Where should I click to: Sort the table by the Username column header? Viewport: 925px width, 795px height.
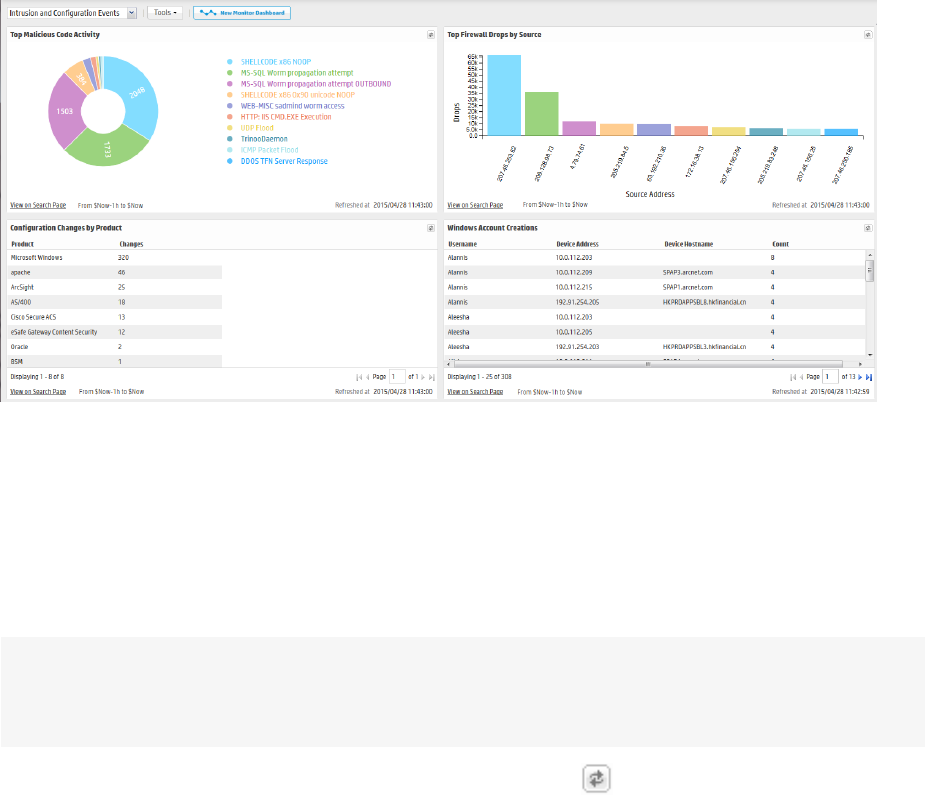tap(462, 244)
